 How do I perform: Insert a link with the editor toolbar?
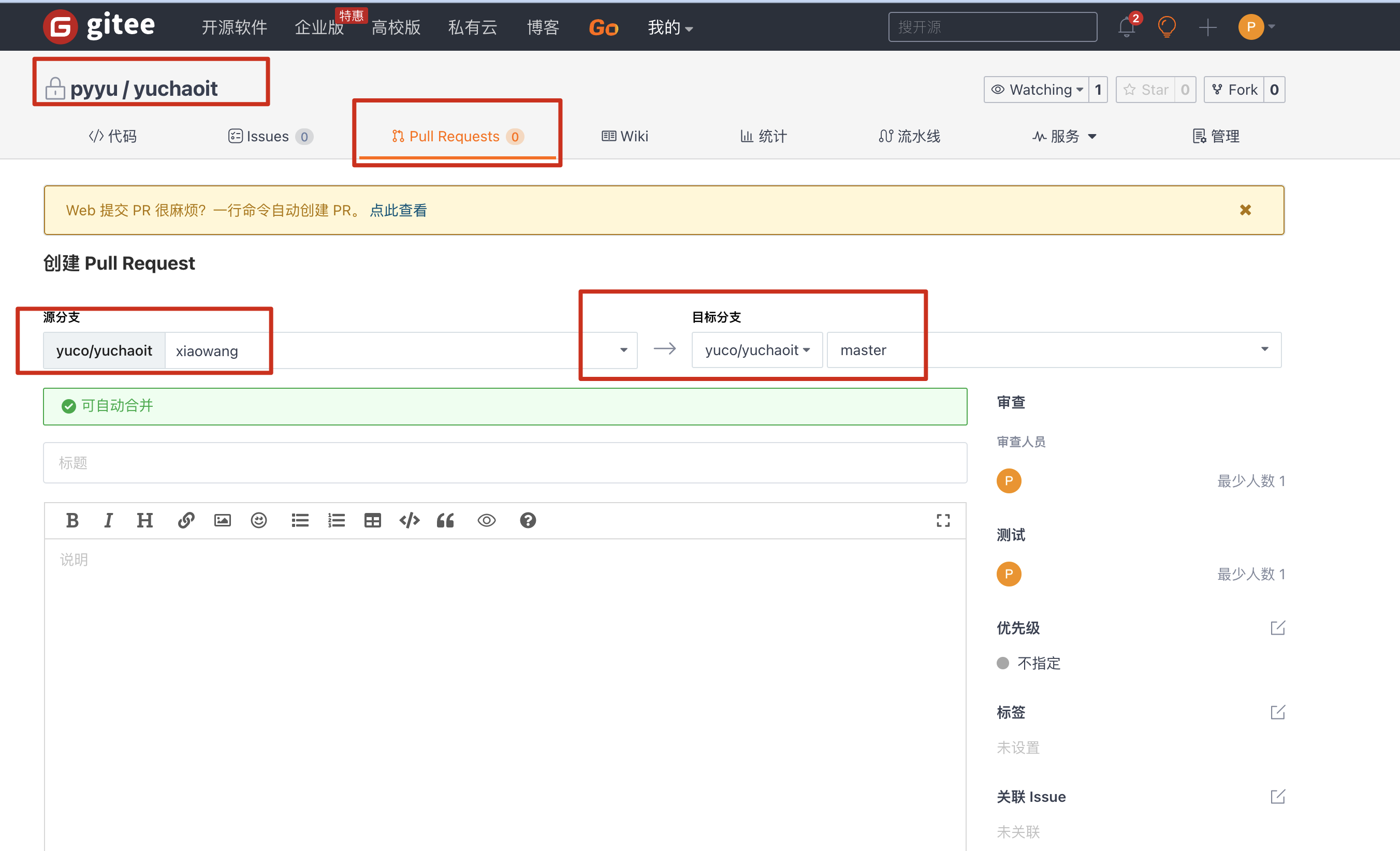click(186, 520)
